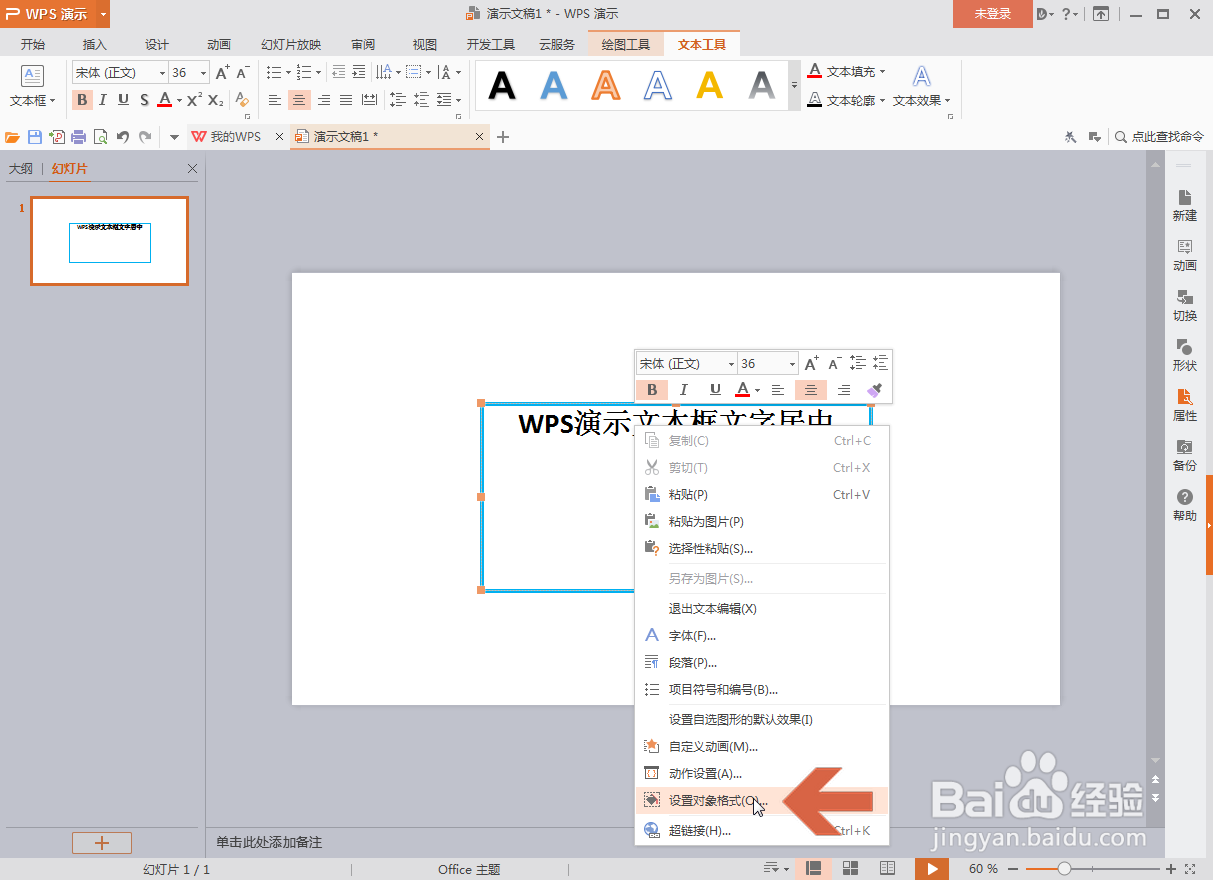The height and width of the screenshot is (880, 1213).
Task: Click the 文本框 text box icon
Action: pyautogui.click(x=32, y=76)
